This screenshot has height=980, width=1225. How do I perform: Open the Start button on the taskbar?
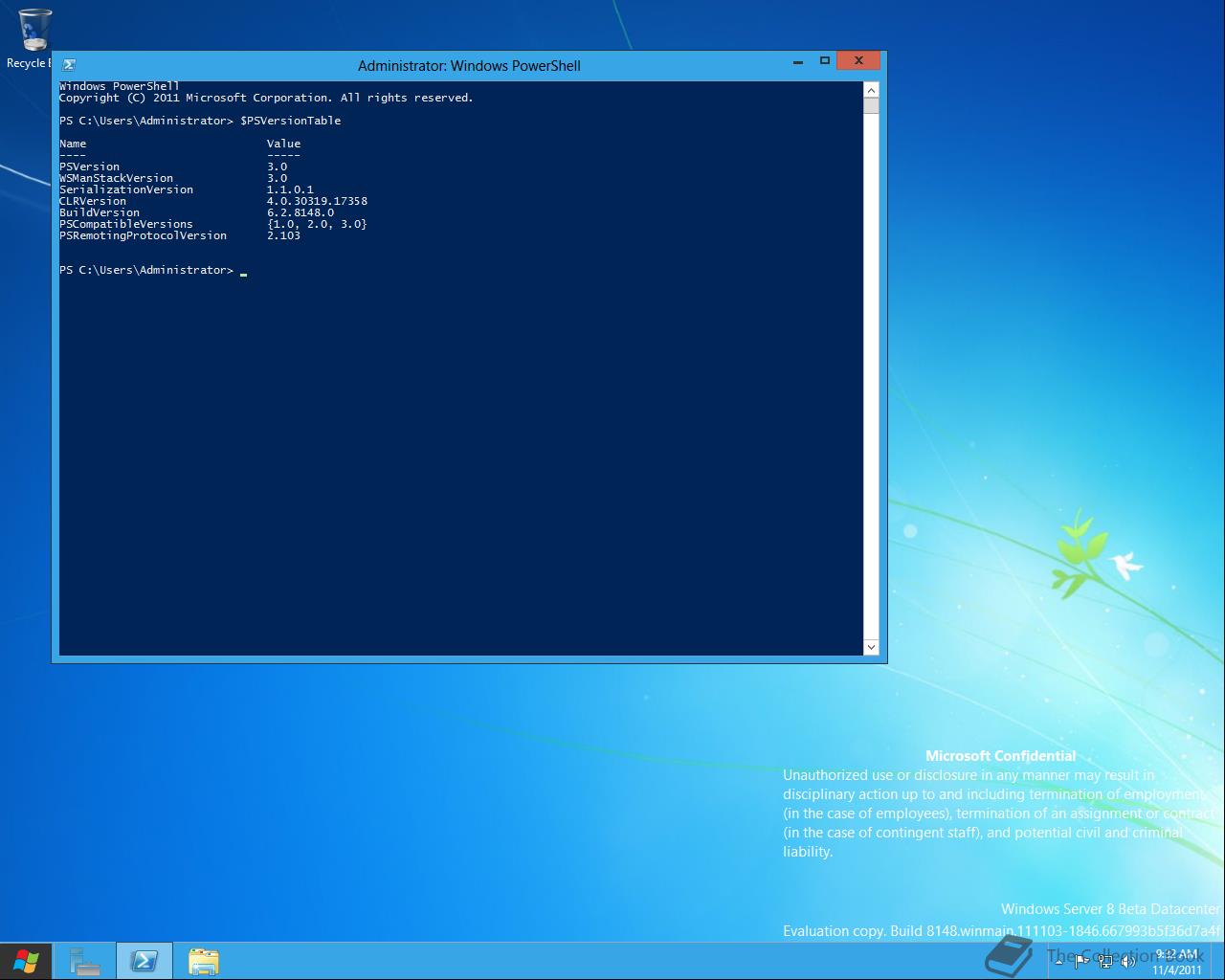click(26, 961)
